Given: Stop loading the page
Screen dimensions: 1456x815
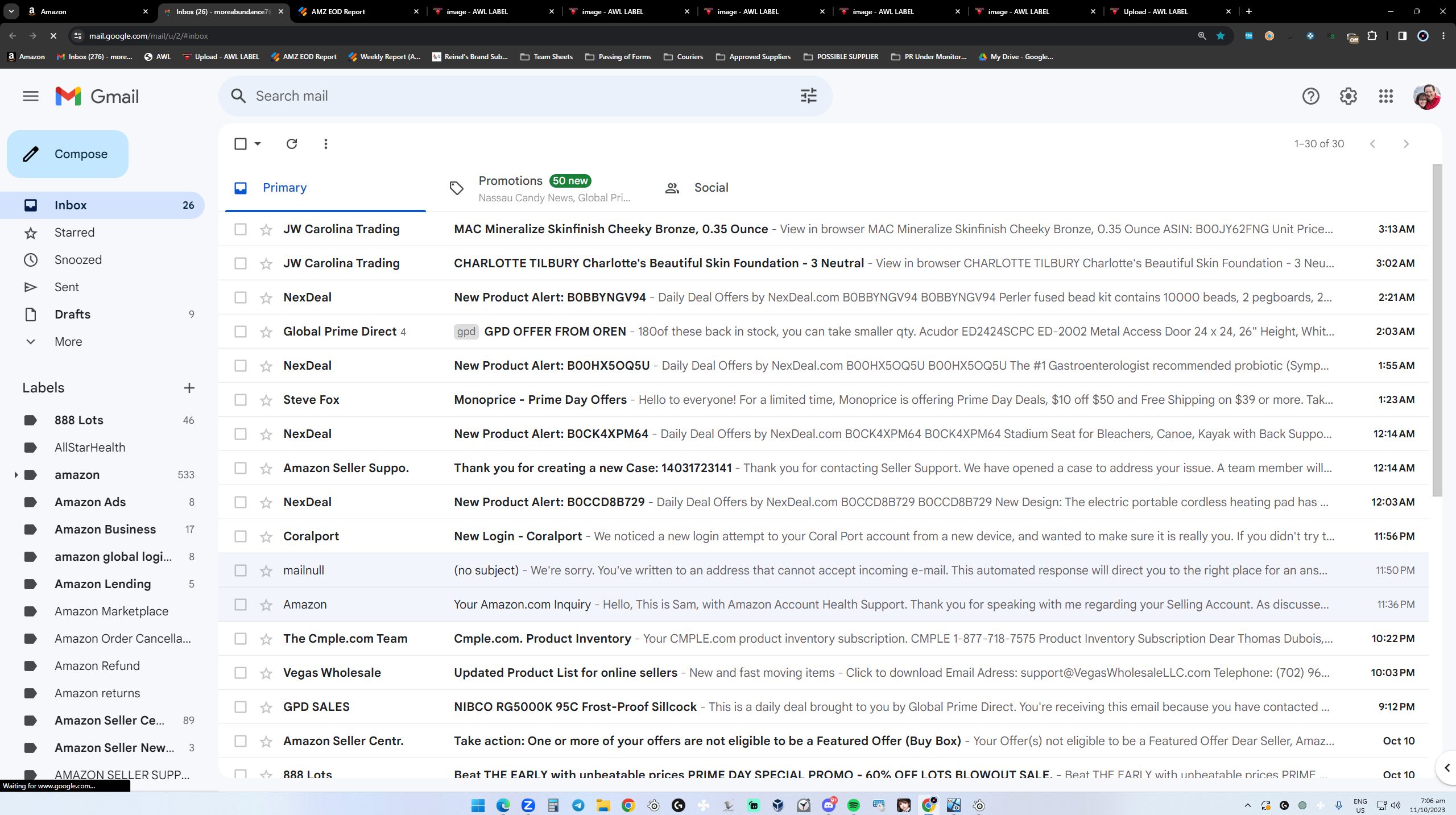Looking at the screenshot, I should 53,36.
